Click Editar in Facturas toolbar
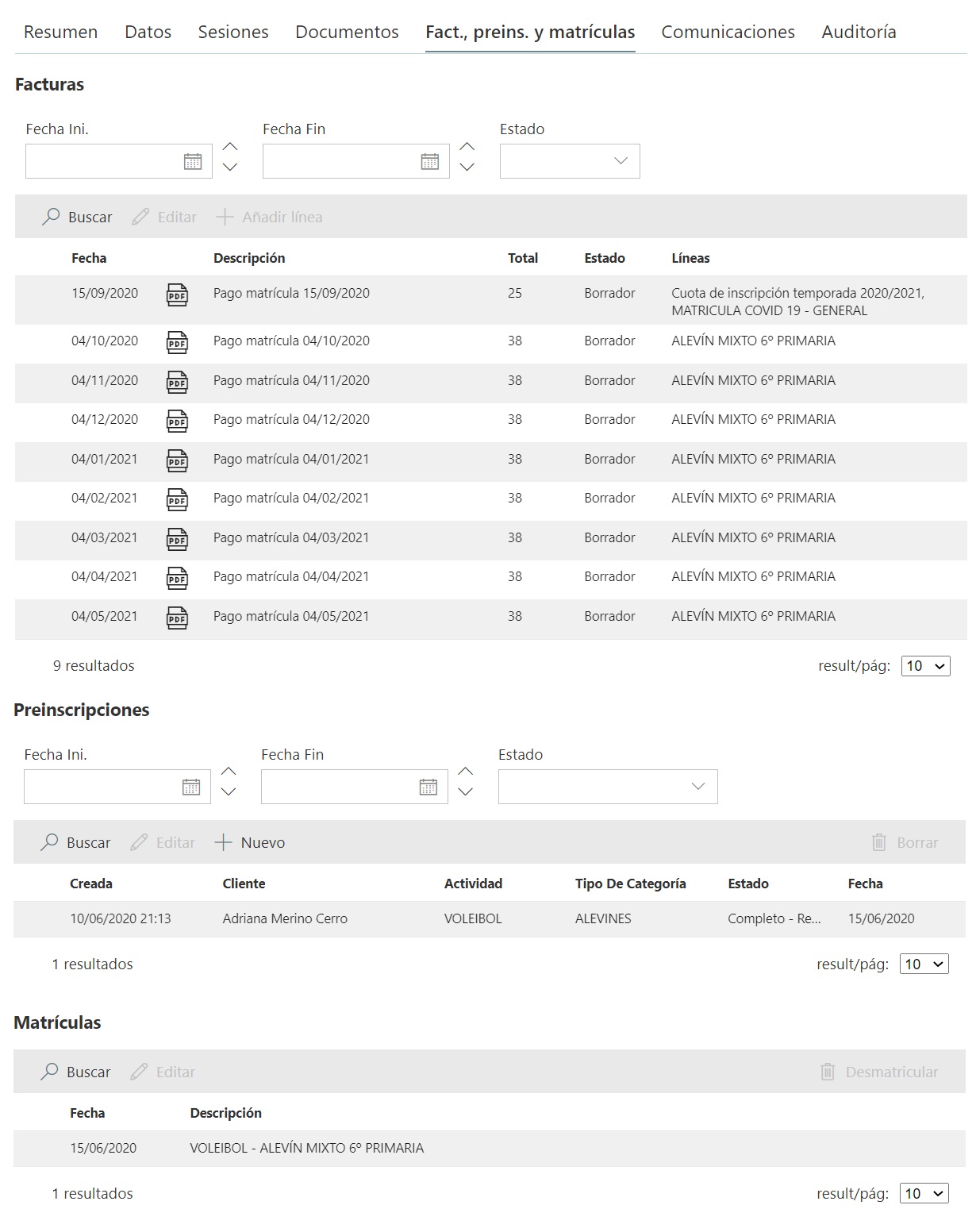 [164, 218]
